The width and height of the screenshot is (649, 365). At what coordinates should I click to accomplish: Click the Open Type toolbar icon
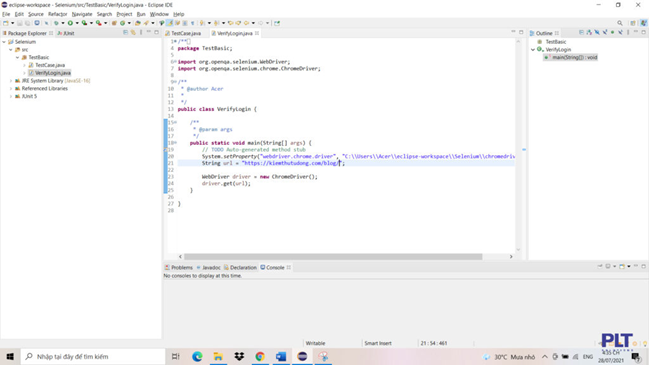[138, 23]
